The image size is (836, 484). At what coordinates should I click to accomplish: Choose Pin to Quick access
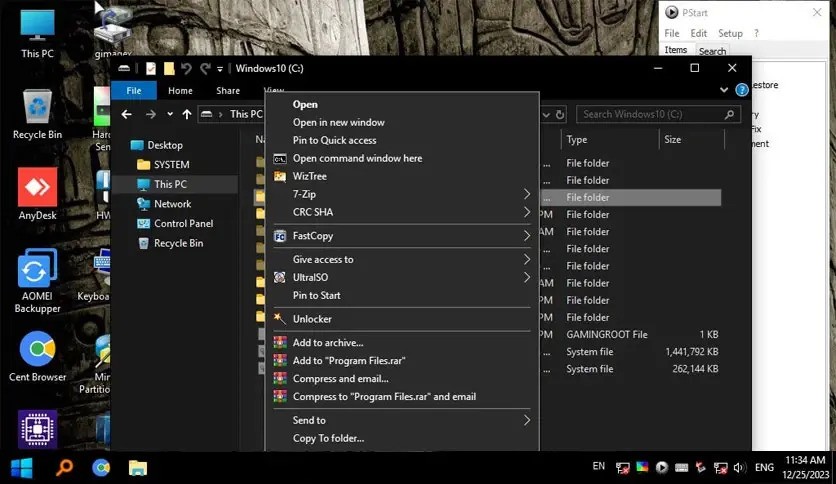334,140
